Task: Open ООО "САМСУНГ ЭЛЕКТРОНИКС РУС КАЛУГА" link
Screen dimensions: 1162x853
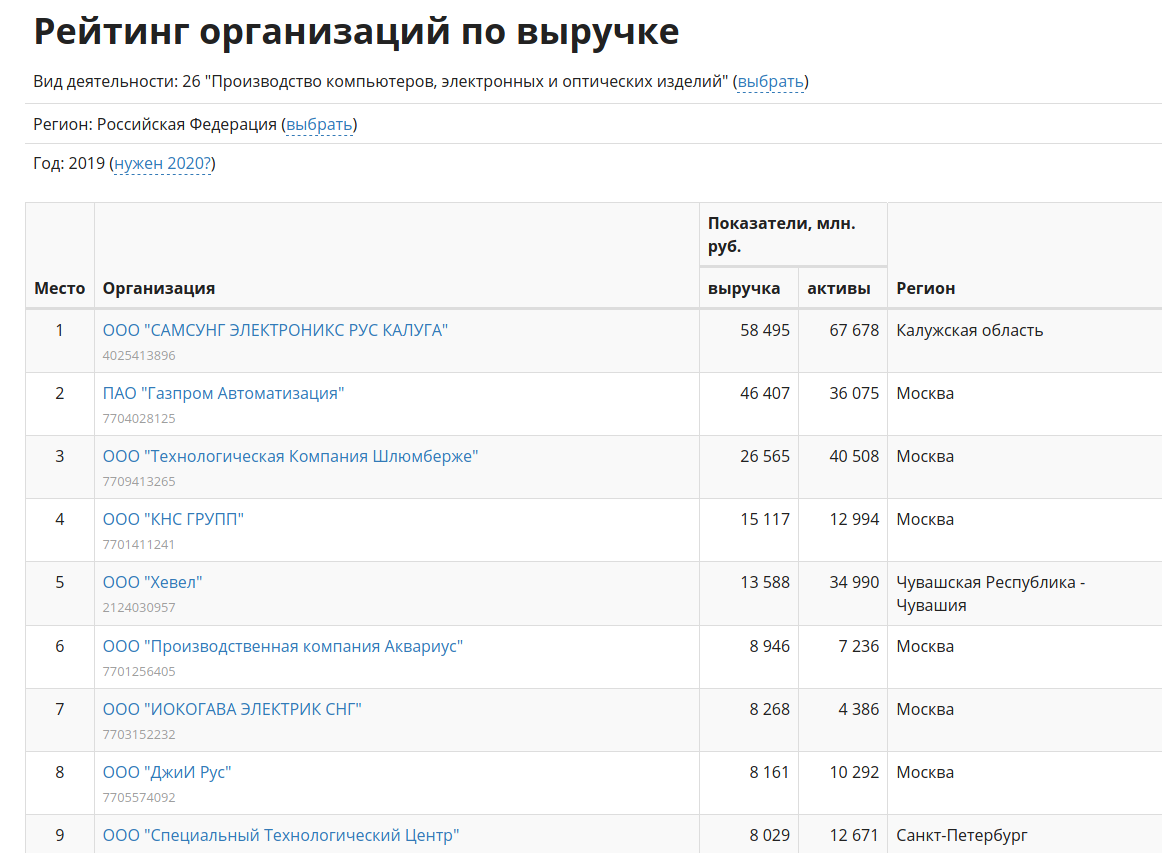Action: (275, 331)
